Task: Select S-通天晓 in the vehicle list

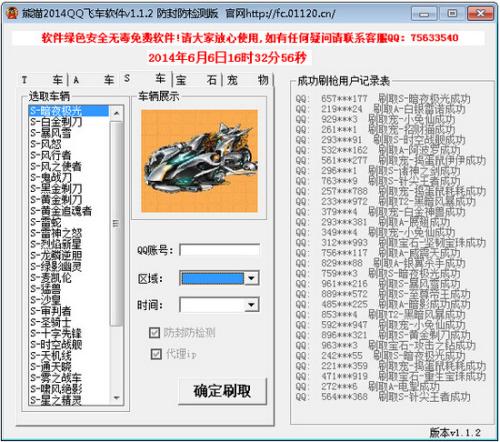Action: 69,367
